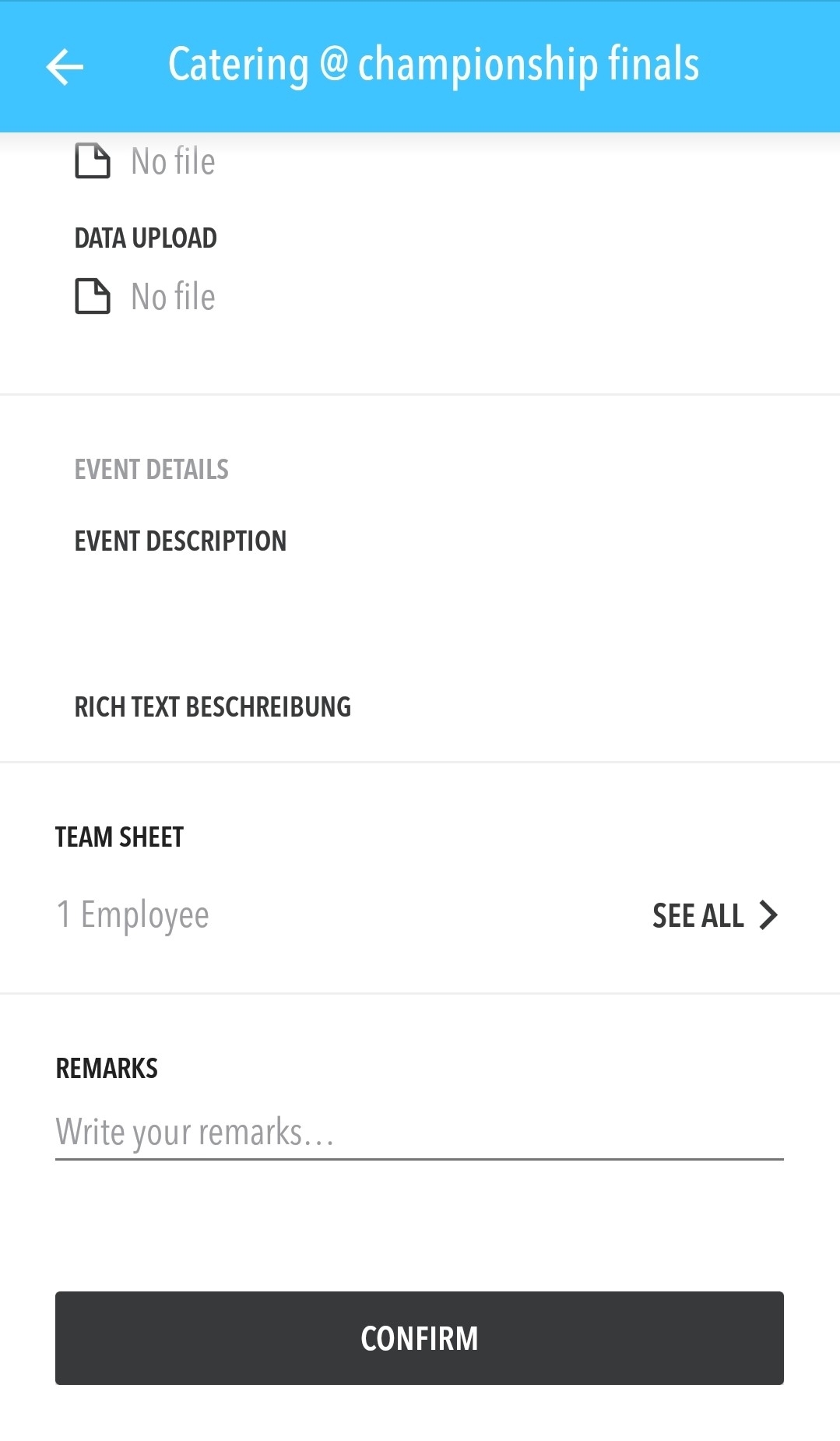Screen dimensions: 840x1441
Task: Tap the REMARKS heading
Action: click(x=107, y=1069)
